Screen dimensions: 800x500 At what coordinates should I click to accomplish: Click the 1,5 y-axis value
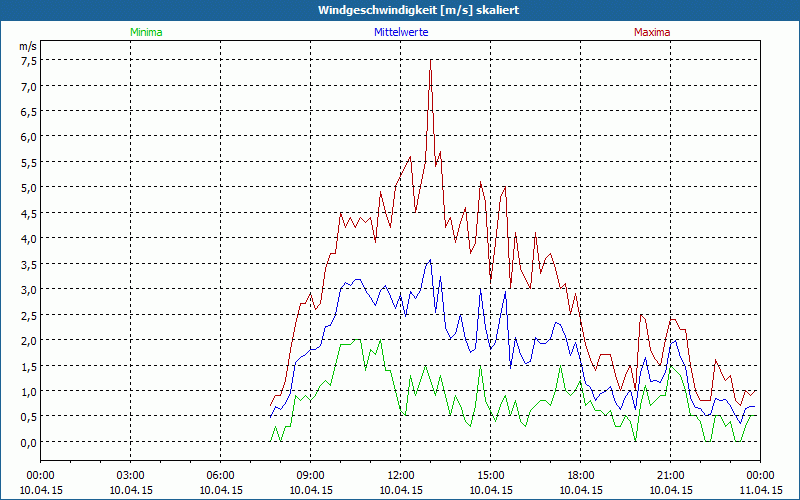click(x=29, y=366)
